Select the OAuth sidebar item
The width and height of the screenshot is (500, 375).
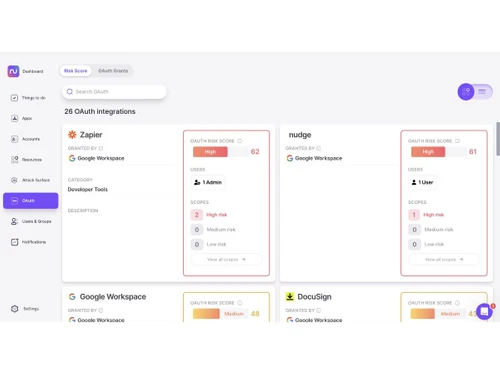tap(31, 201)
